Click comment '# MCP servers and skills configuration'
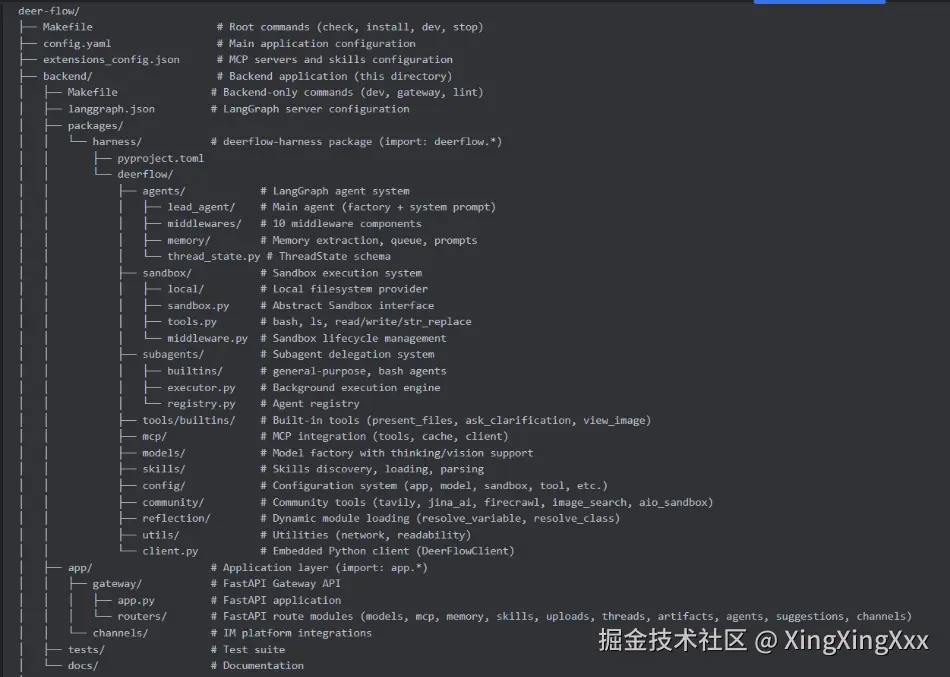Image resolution: width=950 pixels, height=677 pixels. 334,59
